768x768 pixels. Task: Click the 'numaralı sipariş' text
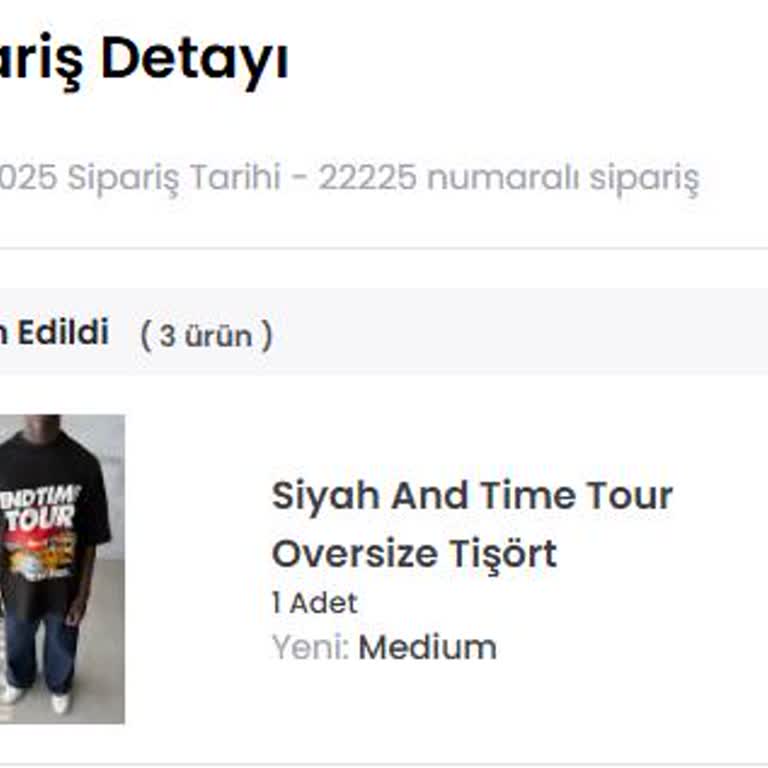coord(563,178)
